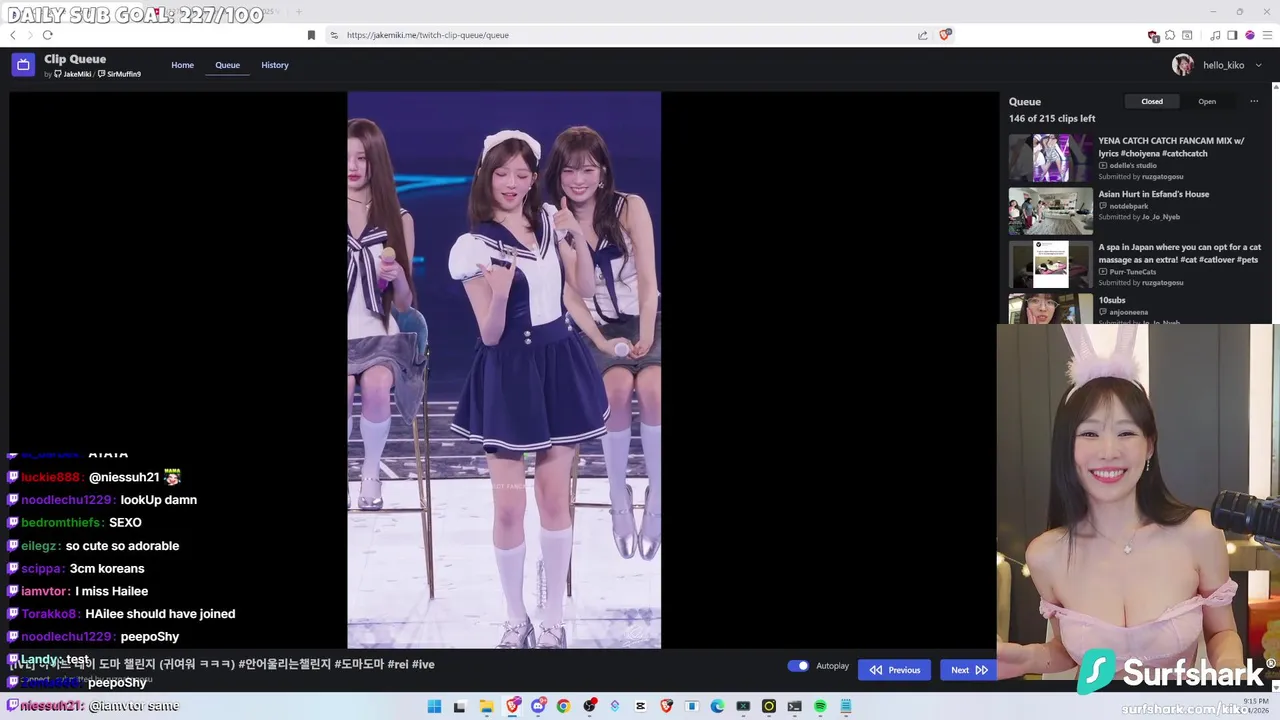This screenshot has width=1280, height=720.
Task: Open the Brave Shields lion icon
Action: click(945, 35)
